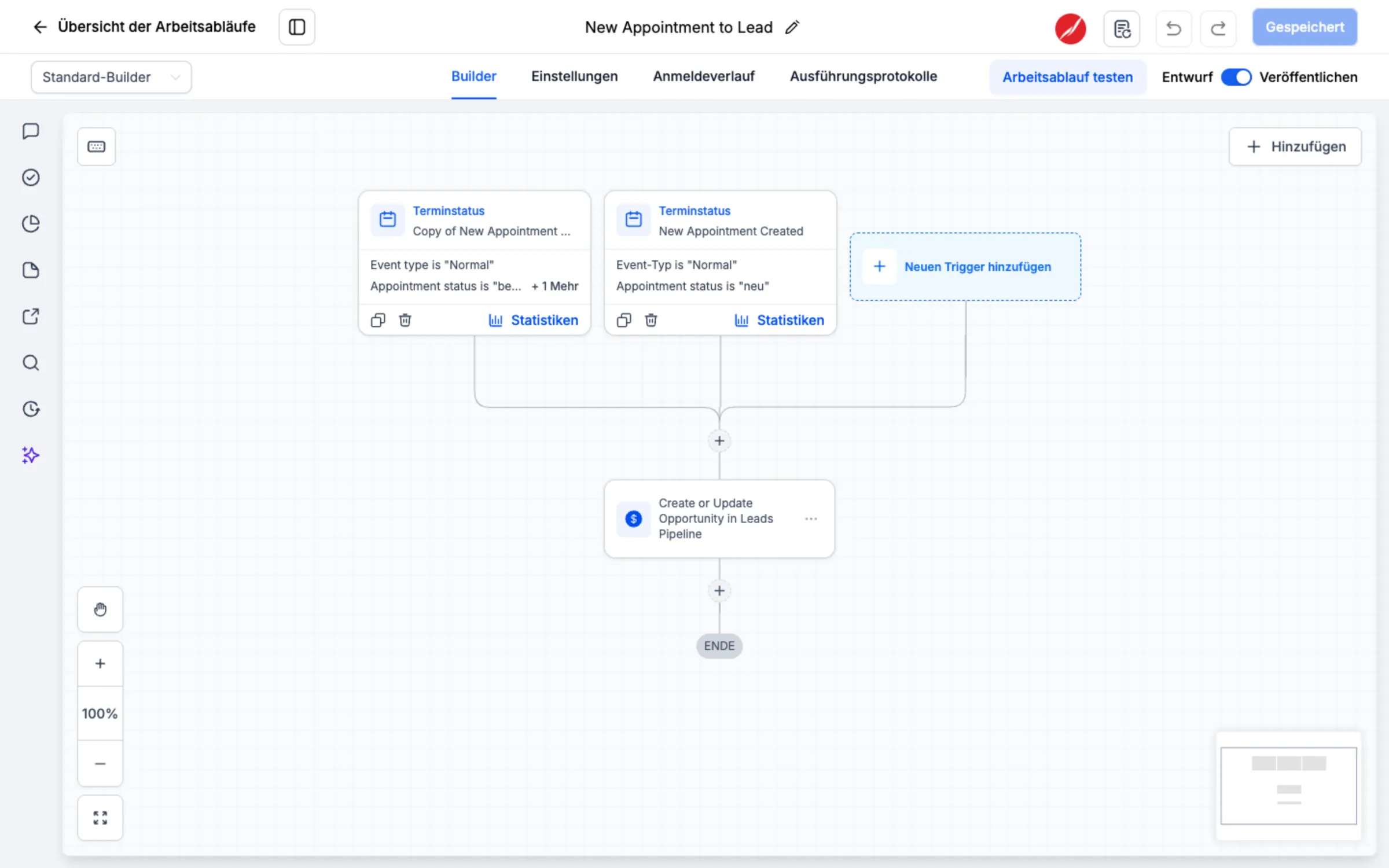1389x868 pixels.
Task: Fit workflow to screen
Action: 100,818
